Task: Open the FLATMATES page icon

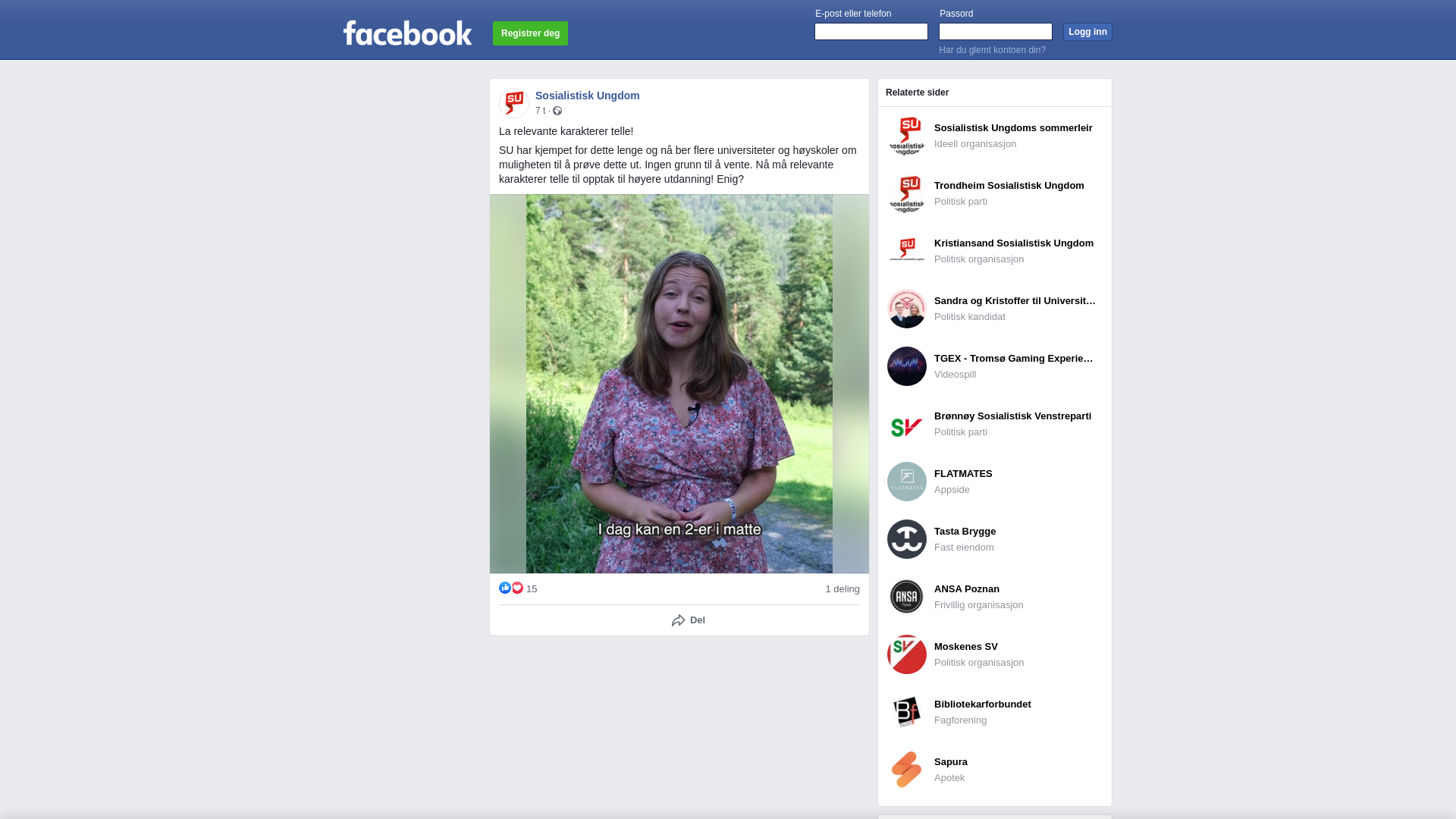Action: pos(907,482)
